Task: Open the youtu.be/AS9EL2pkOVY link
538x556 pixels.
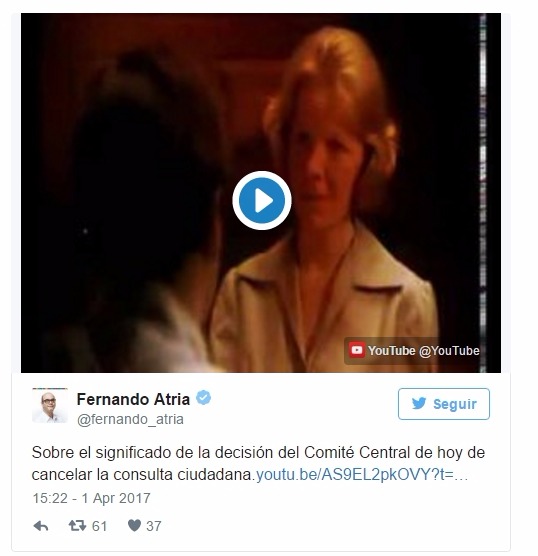Action: pyautogui.click(x=362, y=474)
